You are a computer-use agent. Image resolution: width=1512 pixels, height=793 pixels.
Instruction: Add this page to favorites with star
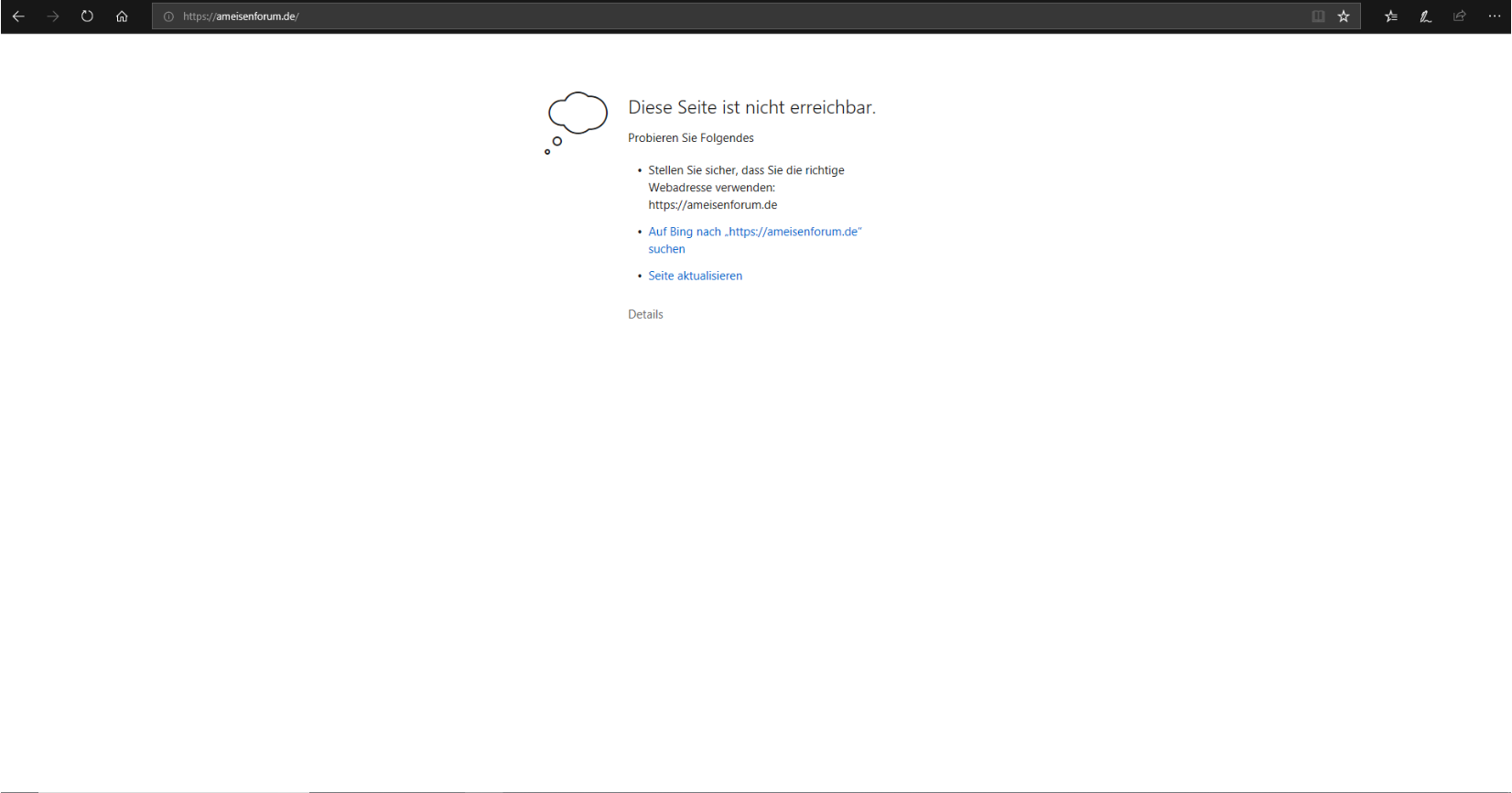coord(1344,16)
